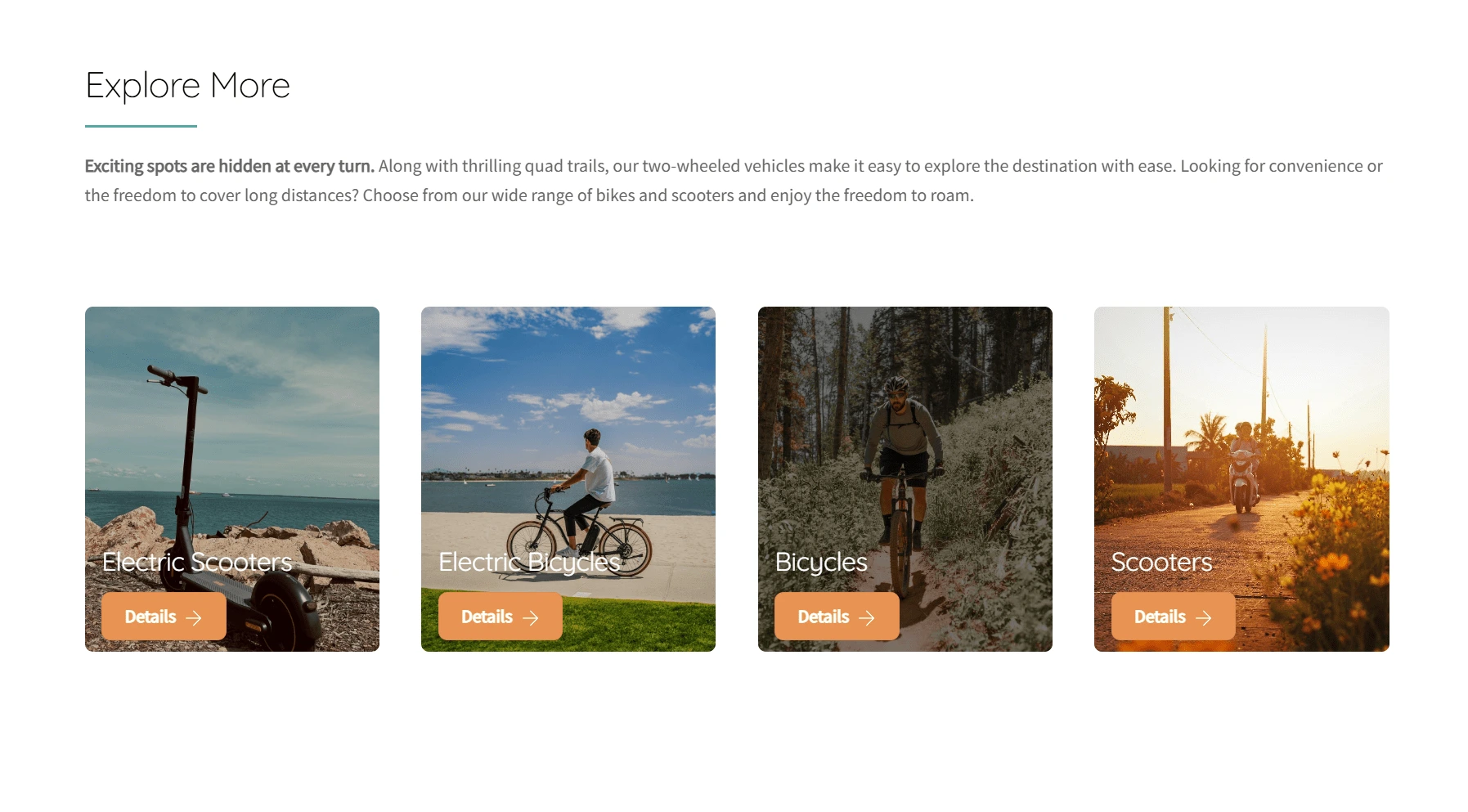The width and height of the screenshot is (1468, 812).
Task: Click the arrow icon on Electric Scooters Details
Action: (194, 618)
